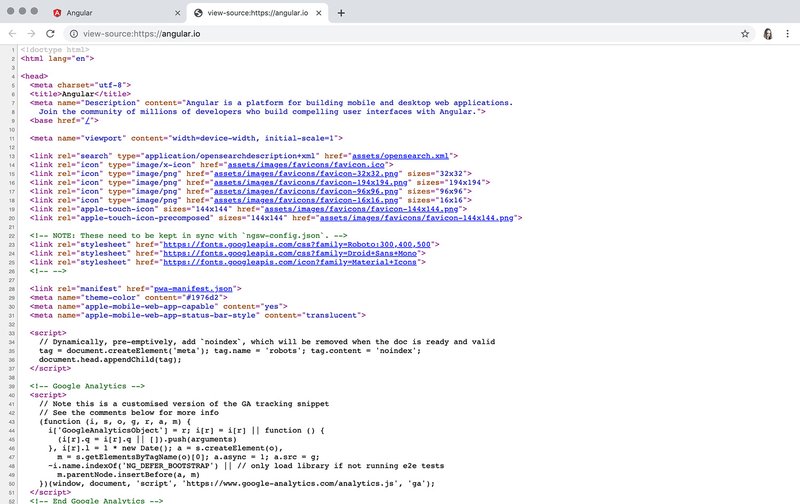
Task: Open favicon-144x144.png link in apple-touch-icon-precomposed line
Action: 416,218
